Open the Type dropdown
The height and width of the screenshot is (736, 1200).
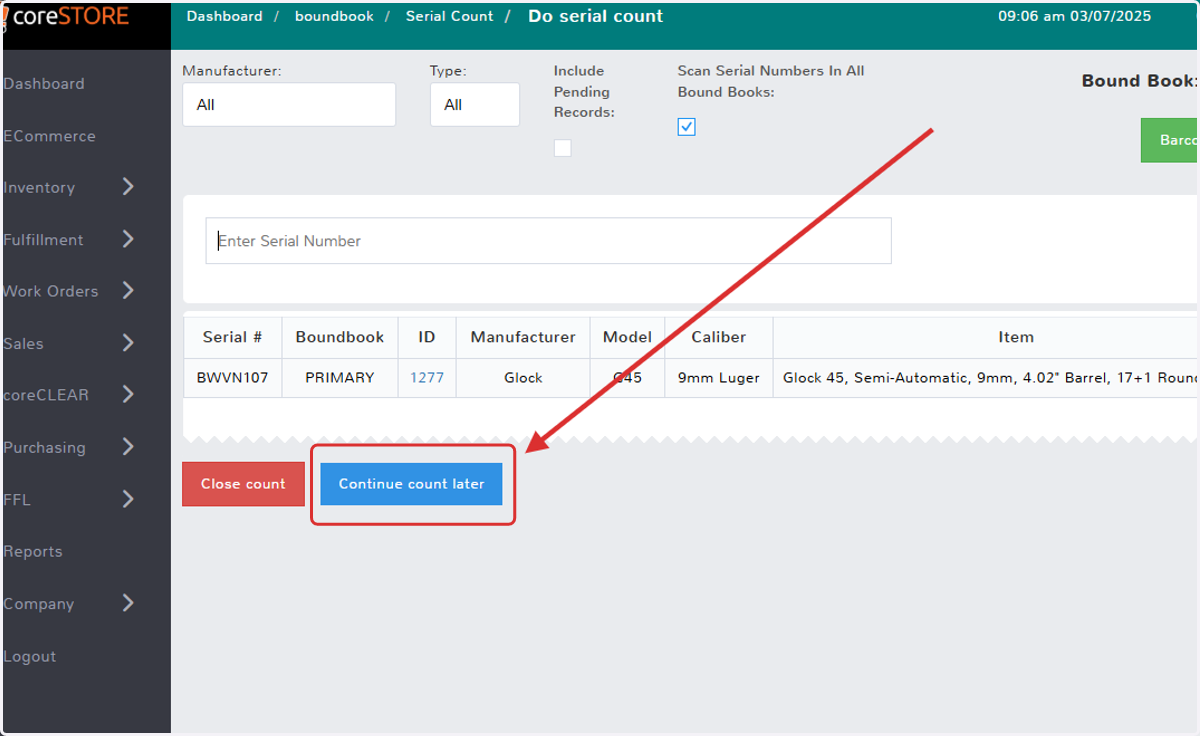pyautogui.click(x=475, y=105)
